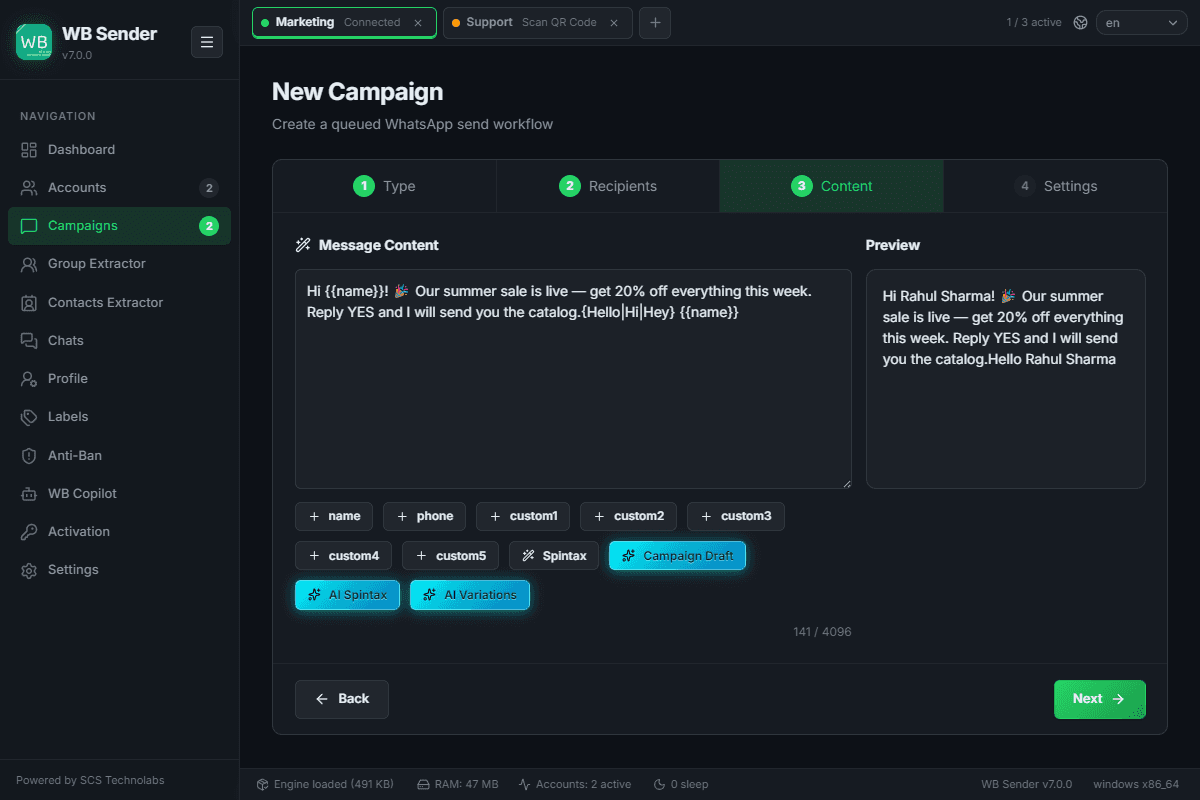Click the Accounts activity pulse icon
The height and width of the screenshot is (800, 1200).
tap(524, 784)
